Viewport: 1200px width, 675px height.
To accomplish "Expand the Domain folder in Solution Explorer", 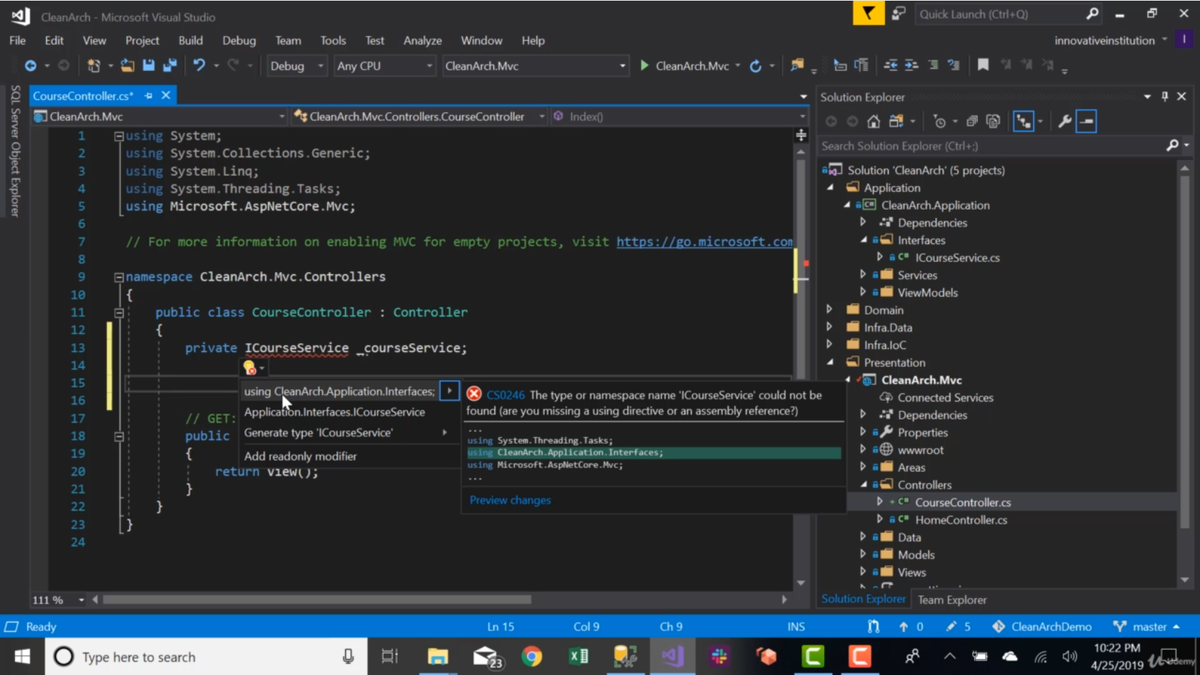I will 830,310.
